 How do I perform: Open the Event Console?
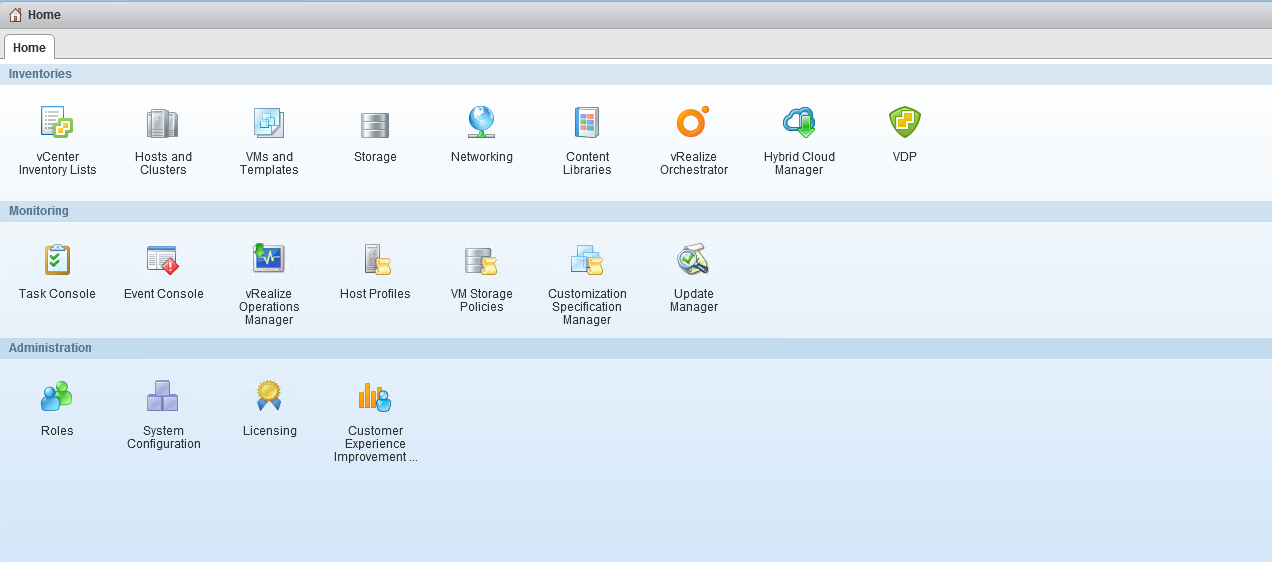[163, 260]
